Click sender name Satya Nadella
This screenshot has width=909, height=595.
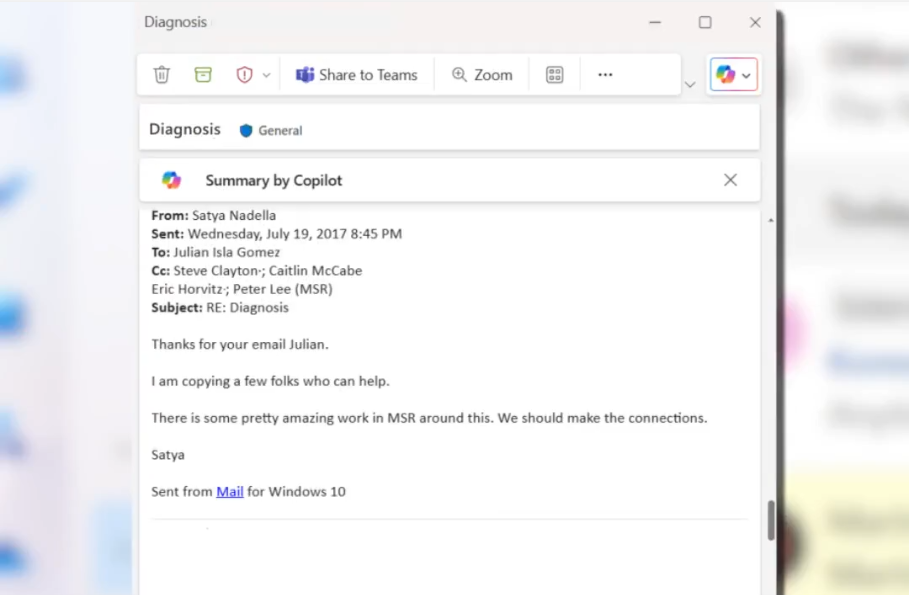pos(234,216)
